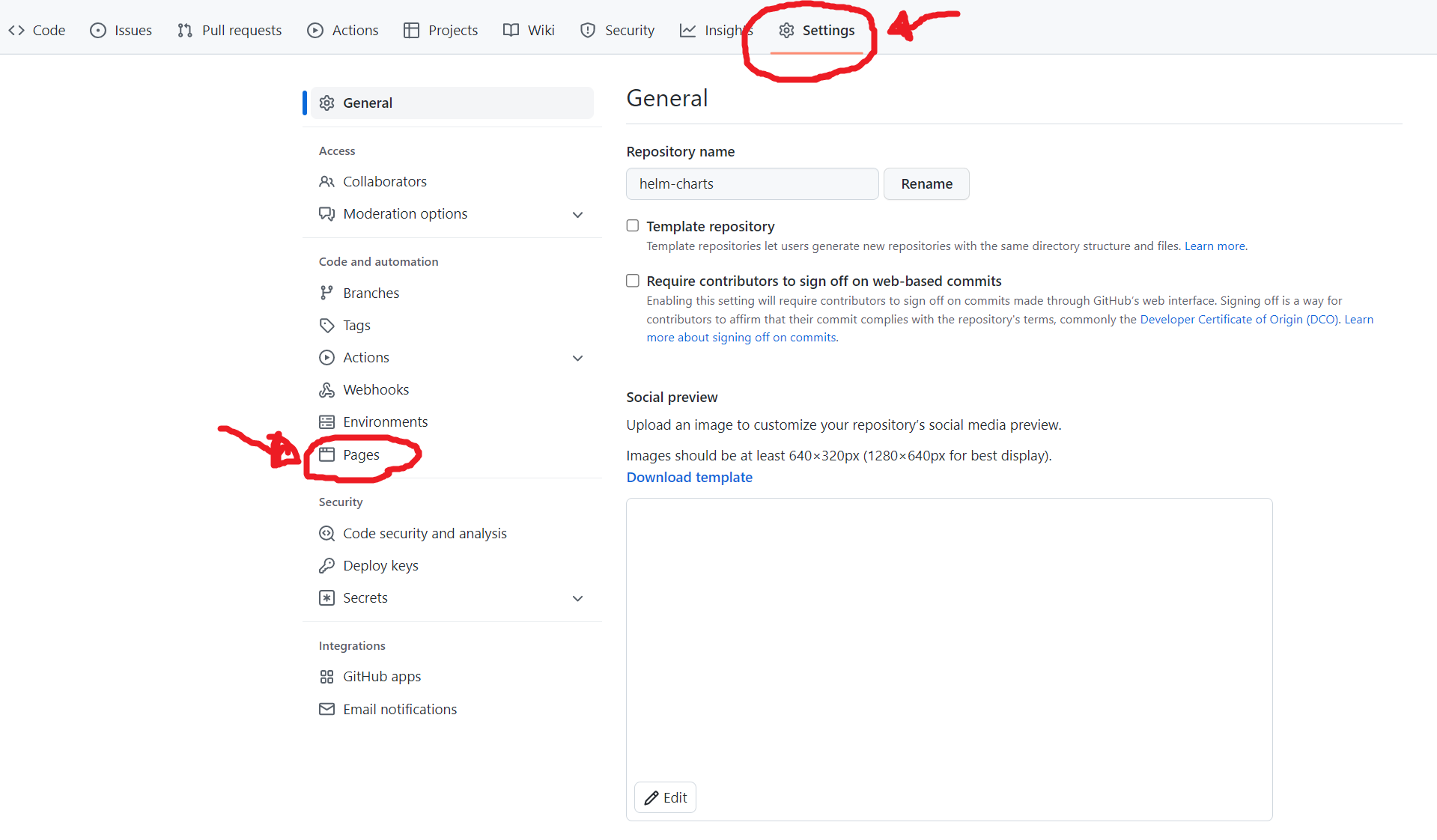The width and height of the screenshot is (1437, 840).
Task: Open the Security tab label
Action: tap(629, 30)
